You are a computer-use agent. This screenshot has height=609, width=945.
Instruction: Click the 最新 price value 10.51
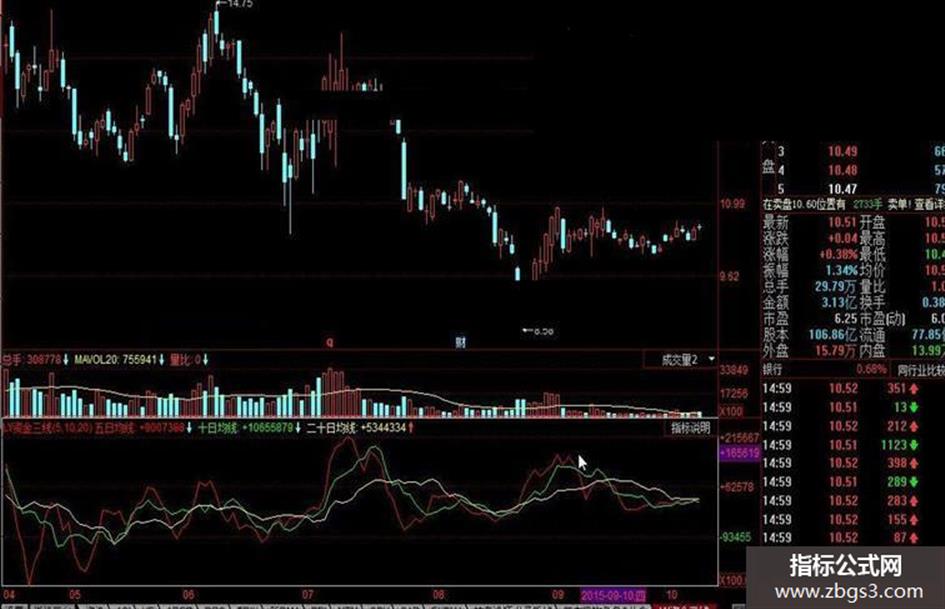coord(842,222)
